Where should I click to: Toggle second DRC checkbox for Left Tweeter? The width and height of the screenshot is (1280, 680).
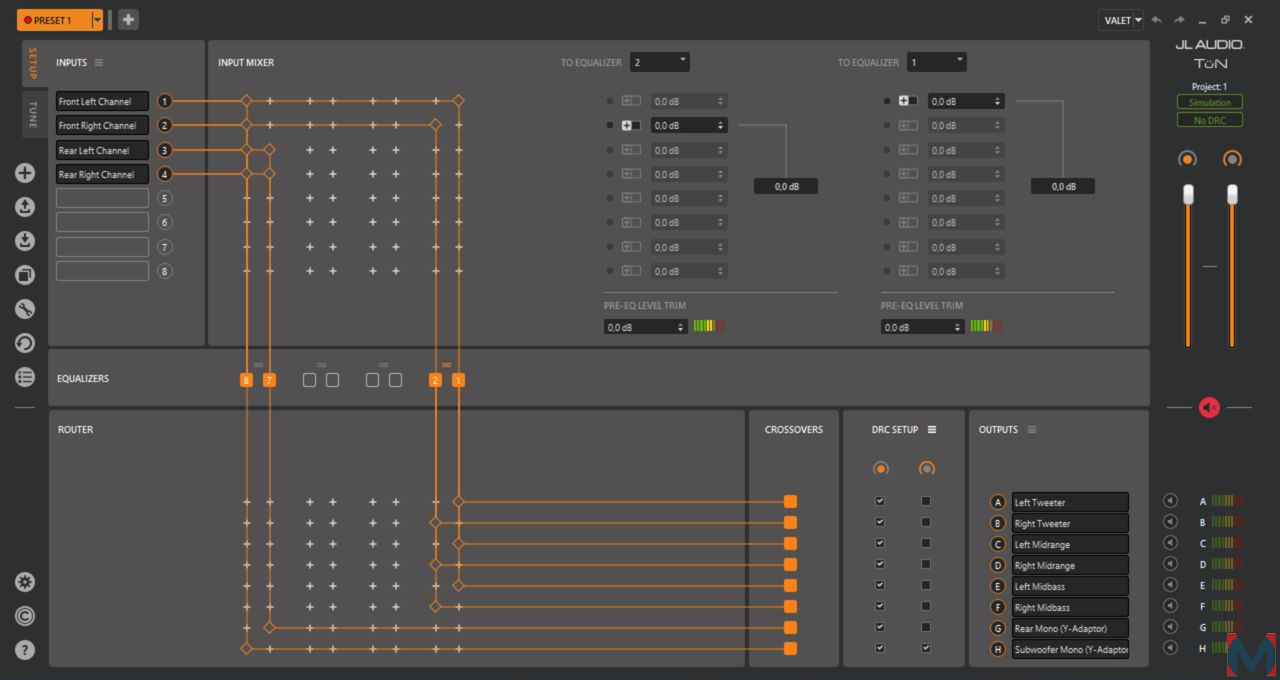pyautogui.click(x=926, y=501)
